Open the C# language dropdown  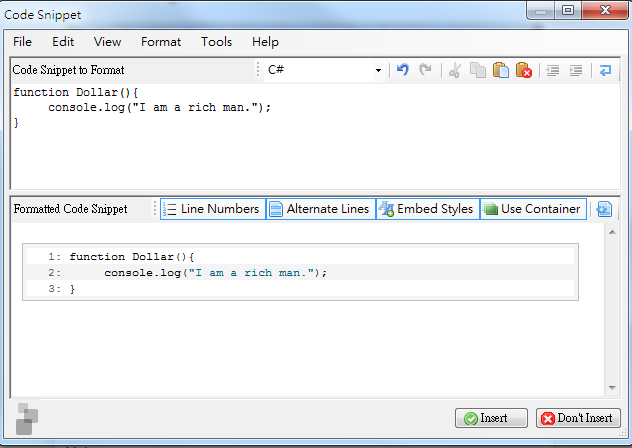tap(378, 71)
